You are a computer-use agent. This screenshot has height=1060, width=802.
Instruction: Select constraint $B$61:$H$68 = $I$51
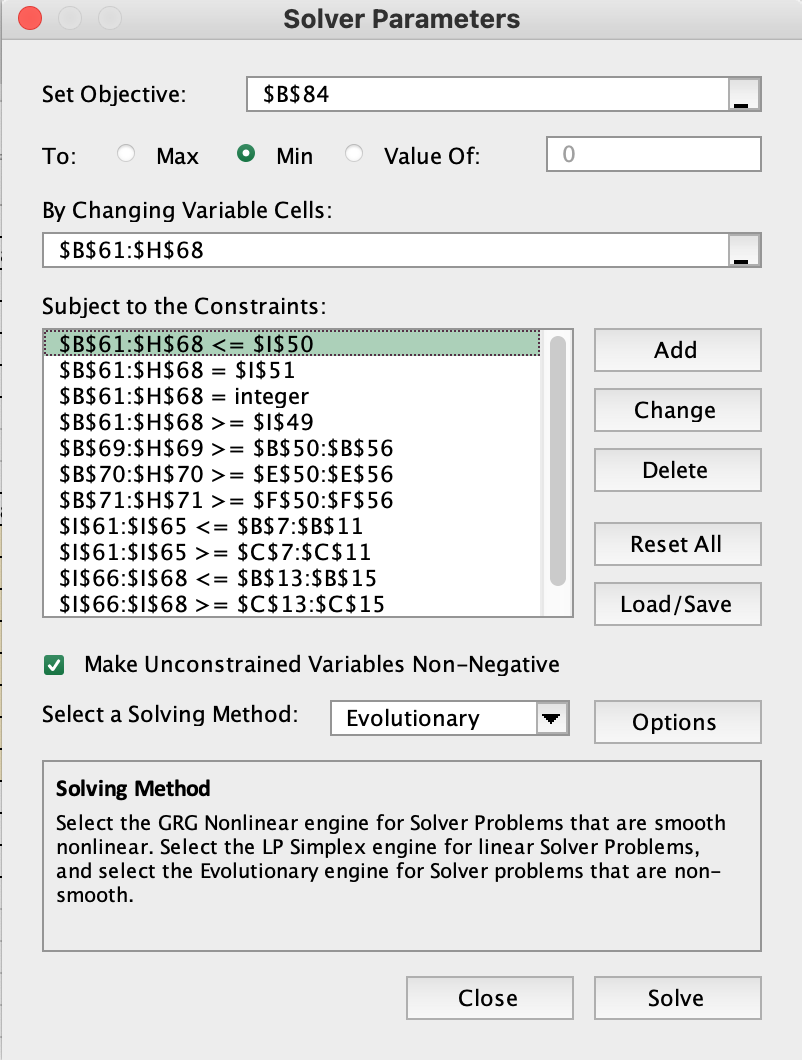coord(292,370)
